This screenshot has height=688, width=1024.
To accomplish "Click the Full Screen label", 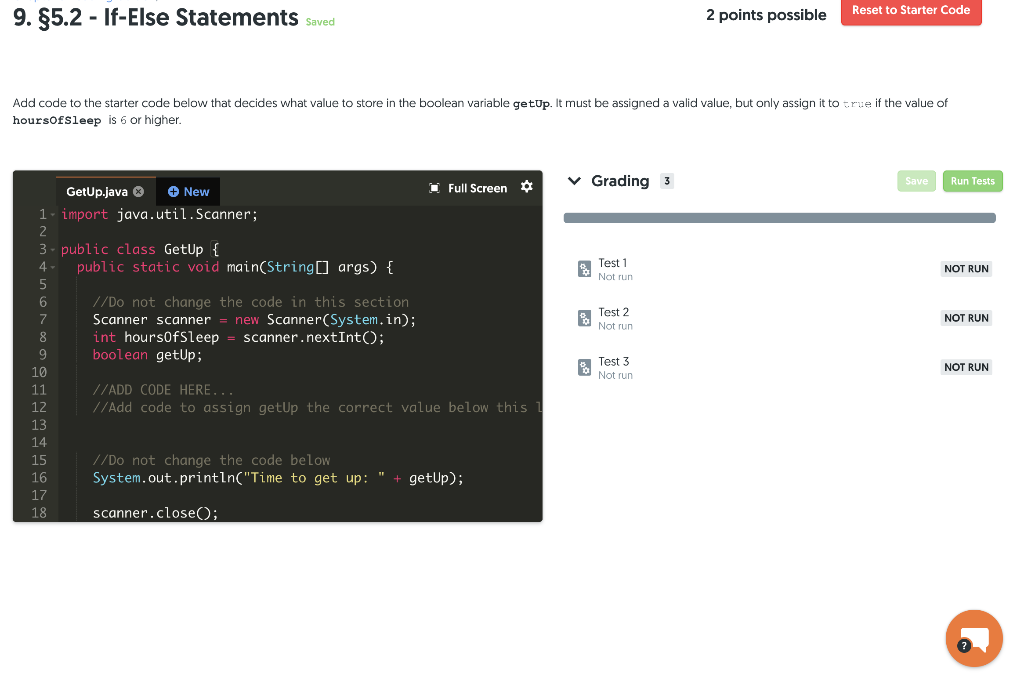I will pos(477,188).
